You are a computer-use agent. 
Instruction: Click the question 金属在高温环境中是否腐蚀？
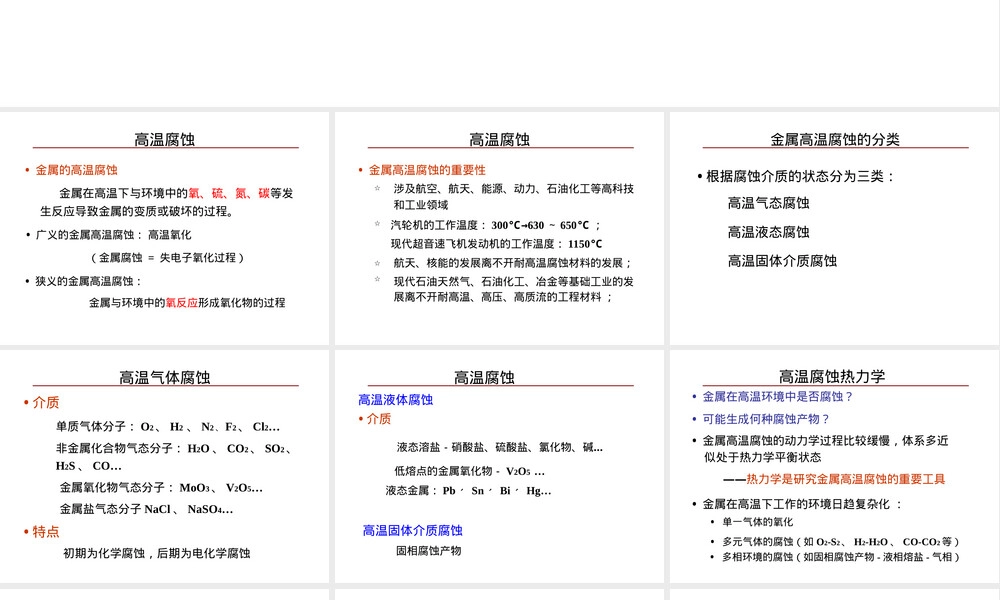[x=777, y=397]
